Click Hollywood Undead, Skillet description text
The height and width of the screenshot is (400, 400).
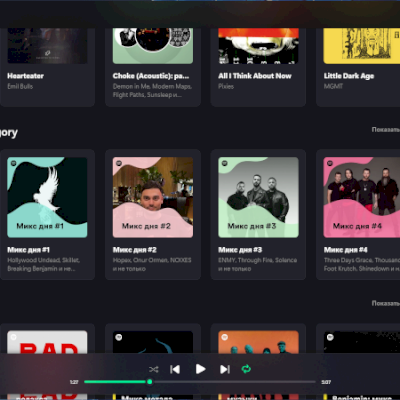(44, 264)
